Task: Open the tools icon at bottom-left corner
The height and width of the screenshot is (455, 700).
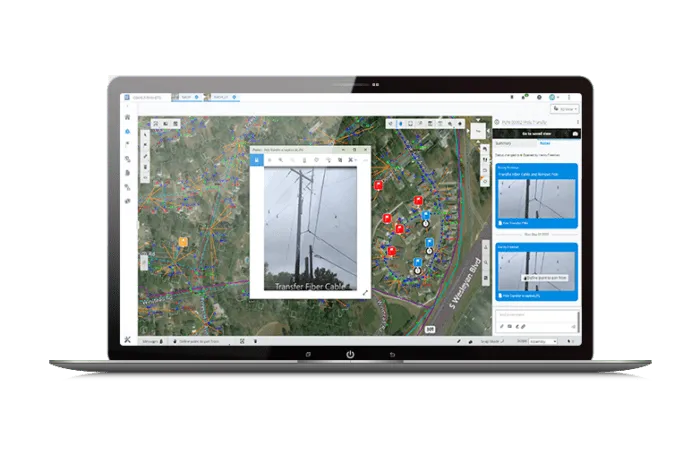Action: [x=128, y=340]
